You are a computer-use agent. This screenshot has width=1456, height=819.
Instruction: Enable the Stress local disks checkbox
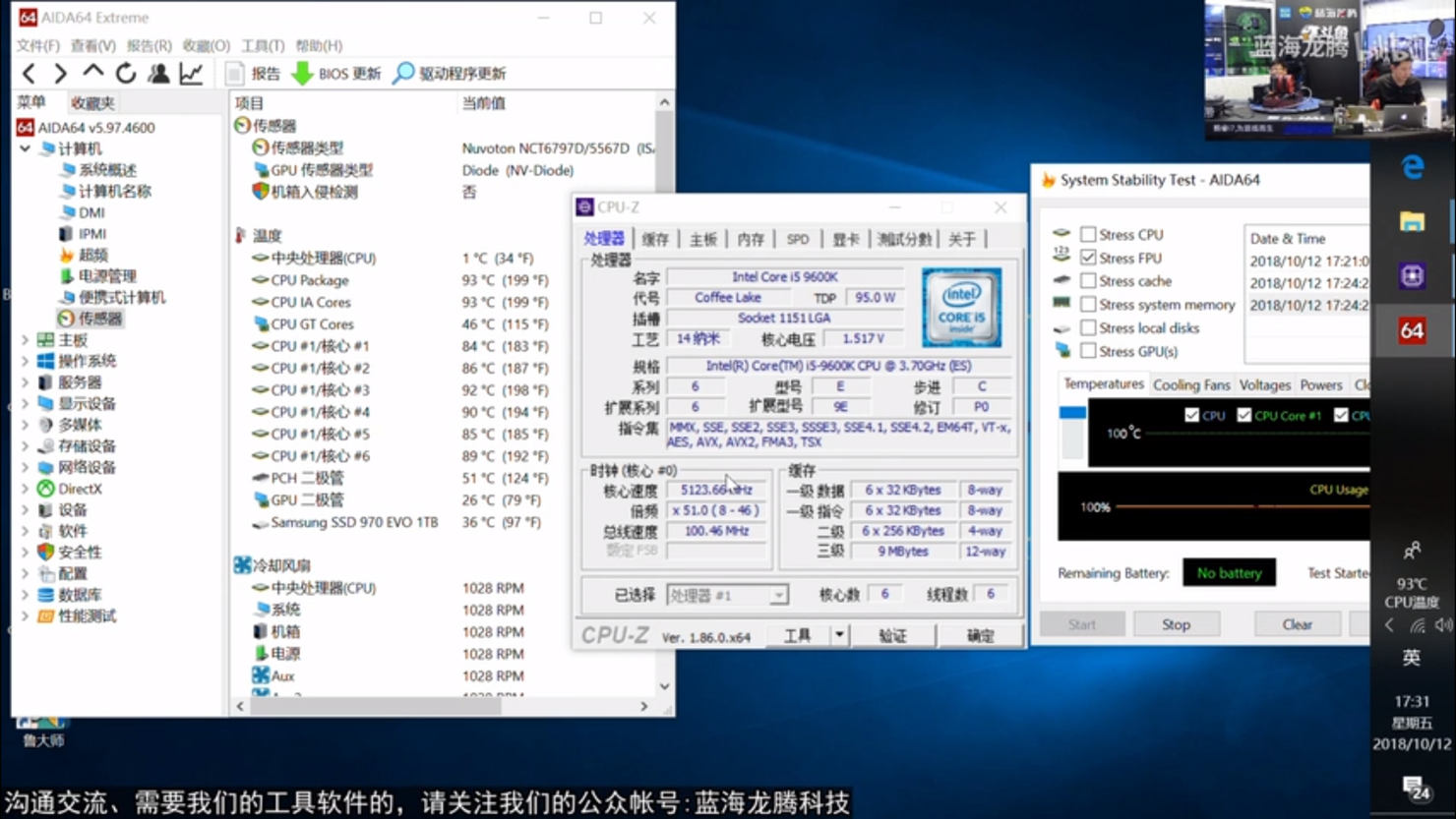pos(1088,327)
